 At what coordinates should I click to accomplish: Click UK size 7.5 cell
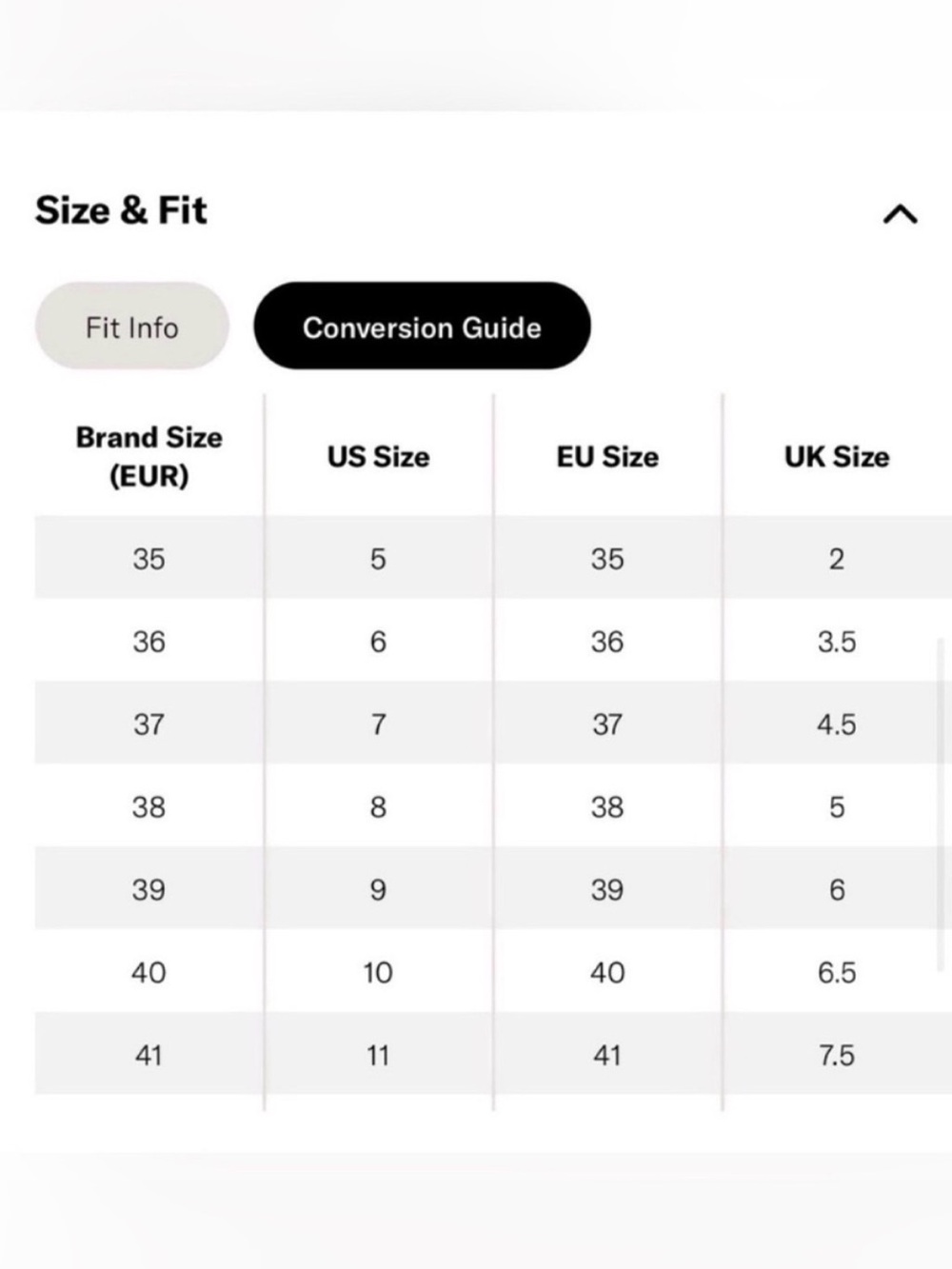pos(837,1055)
